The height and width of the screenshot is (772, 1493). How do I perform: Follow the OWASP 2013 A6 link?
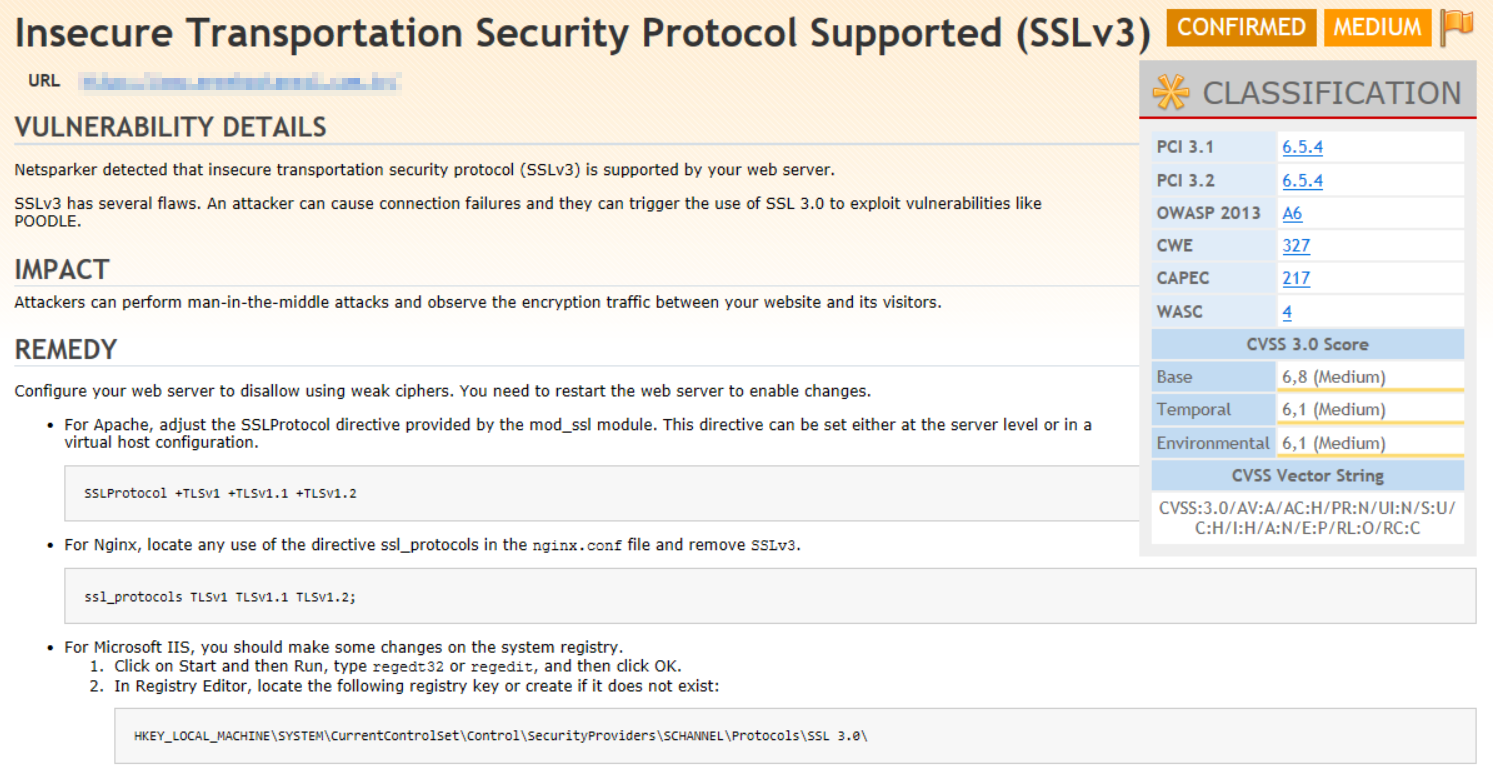coord(1292,213)
